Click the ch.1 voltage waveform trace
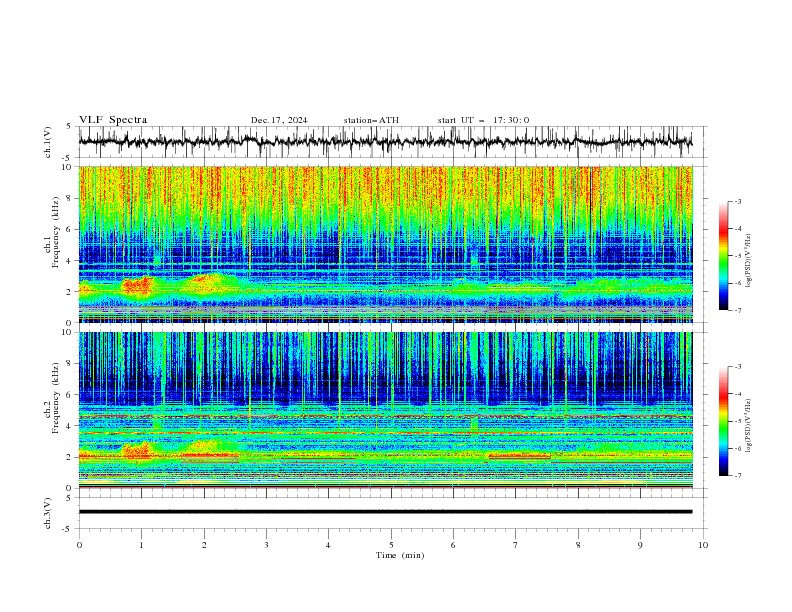The height and width of the screenshot is (612, 792). coord(385,142)
